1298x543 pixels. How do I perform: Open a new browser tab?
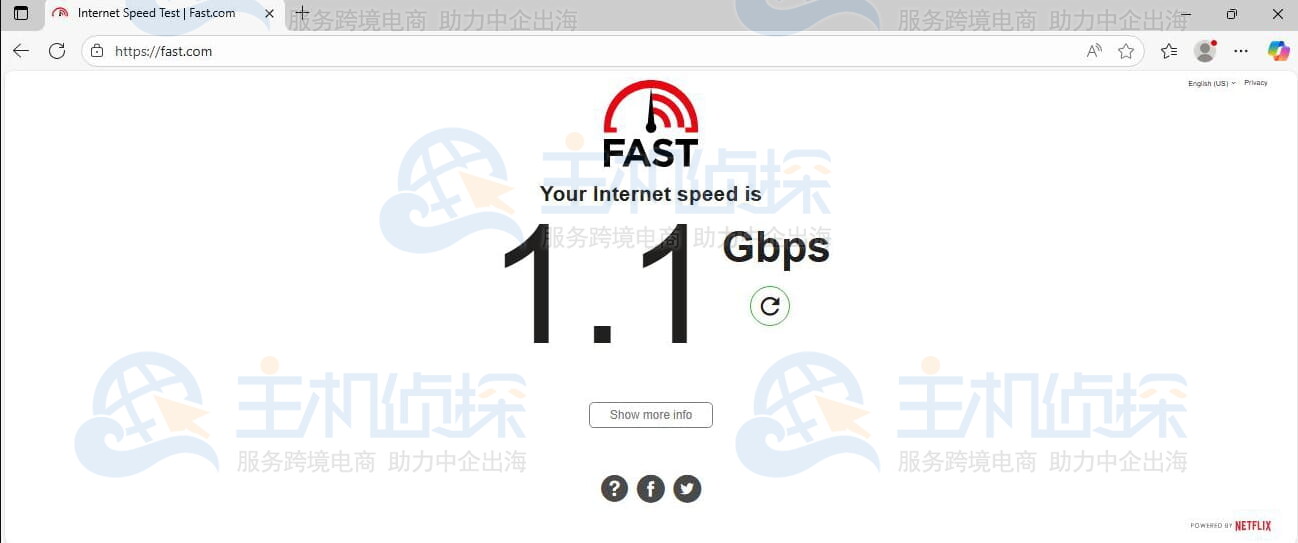(x=302, y=14)
